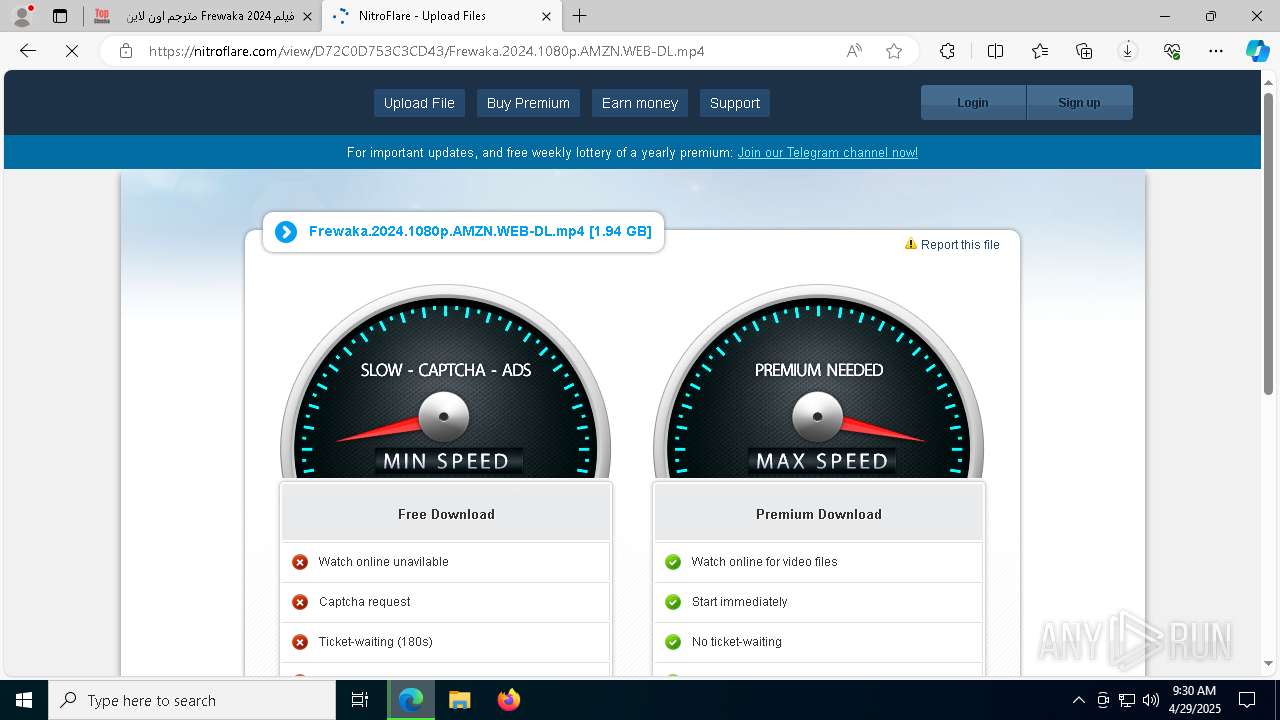Choose Premium Download header
This screenshot has width=1280, height=720.
[819, 514]
